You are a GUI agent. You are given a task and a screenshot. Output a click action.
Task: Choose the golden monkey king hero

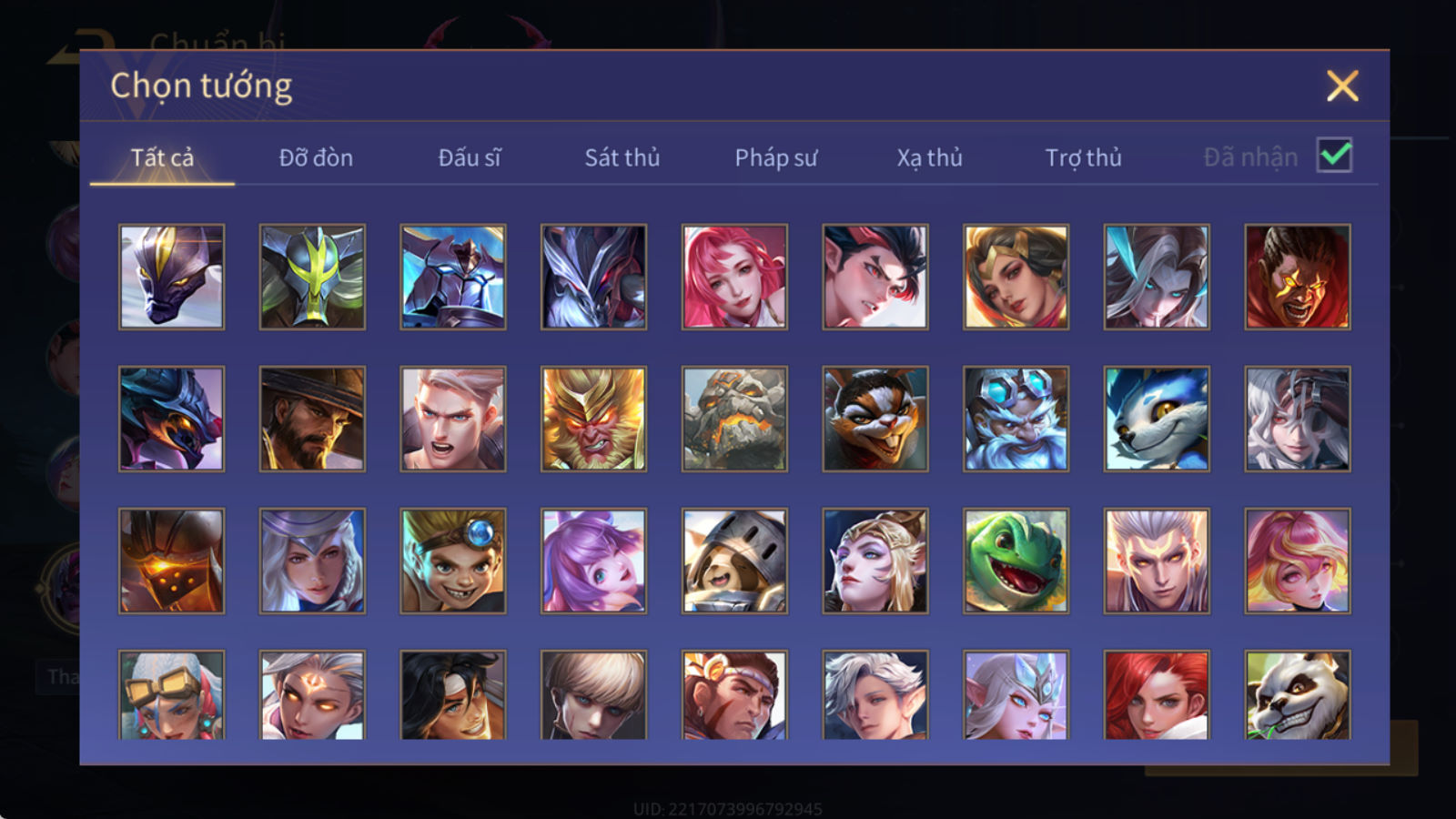pyautogui.click(x=593, y=419)
